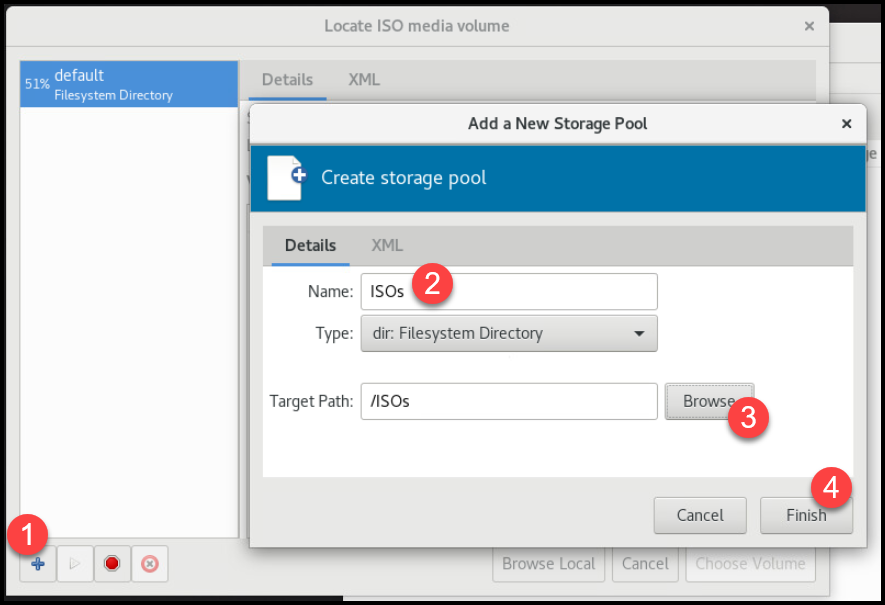The width and height of the screenshot is (885, 605).
Task: Click the red stop pool icon
Action: click(112, 564)
